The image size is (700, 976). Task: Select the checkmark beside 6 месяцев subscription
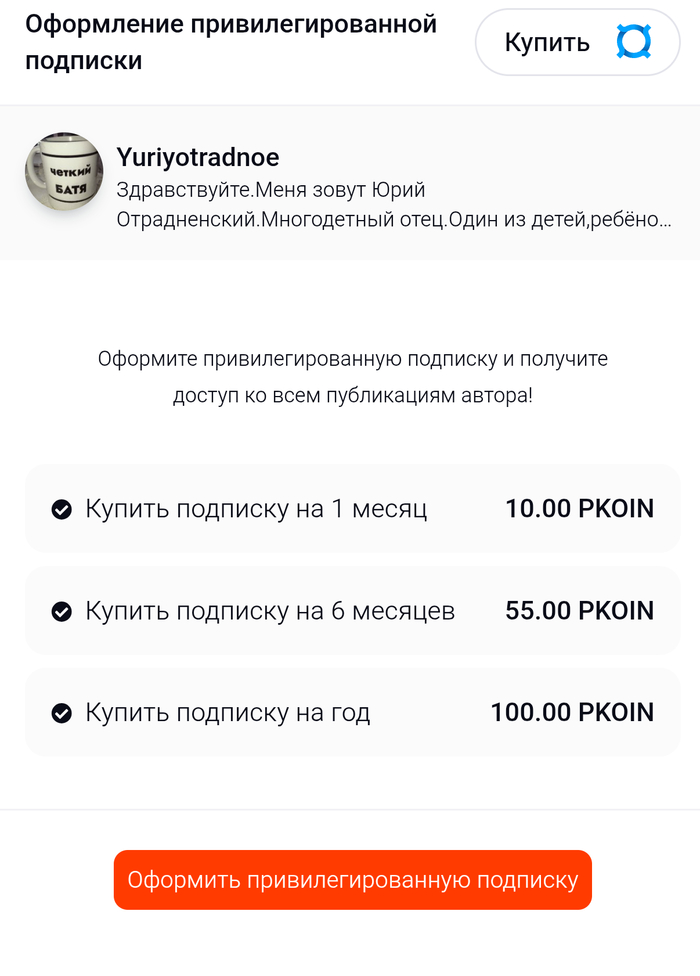62,610
